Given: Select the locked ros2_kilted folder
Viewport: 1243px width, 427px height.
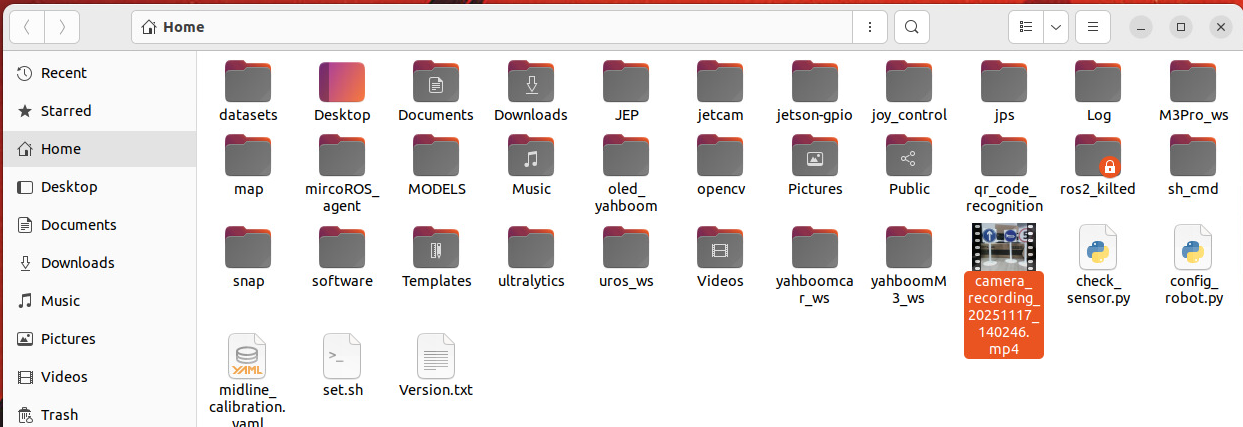Looking at the screenshot, I should point(1098,156).
